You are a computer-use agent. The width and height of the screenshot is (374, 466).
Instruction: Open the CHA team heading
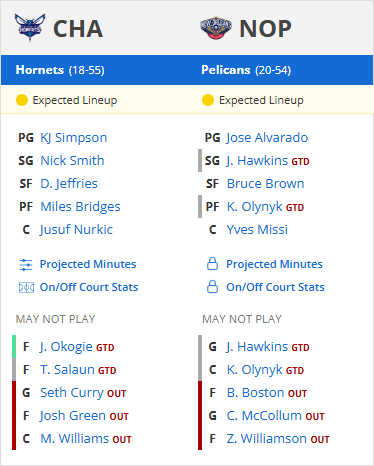coord(78,29)
